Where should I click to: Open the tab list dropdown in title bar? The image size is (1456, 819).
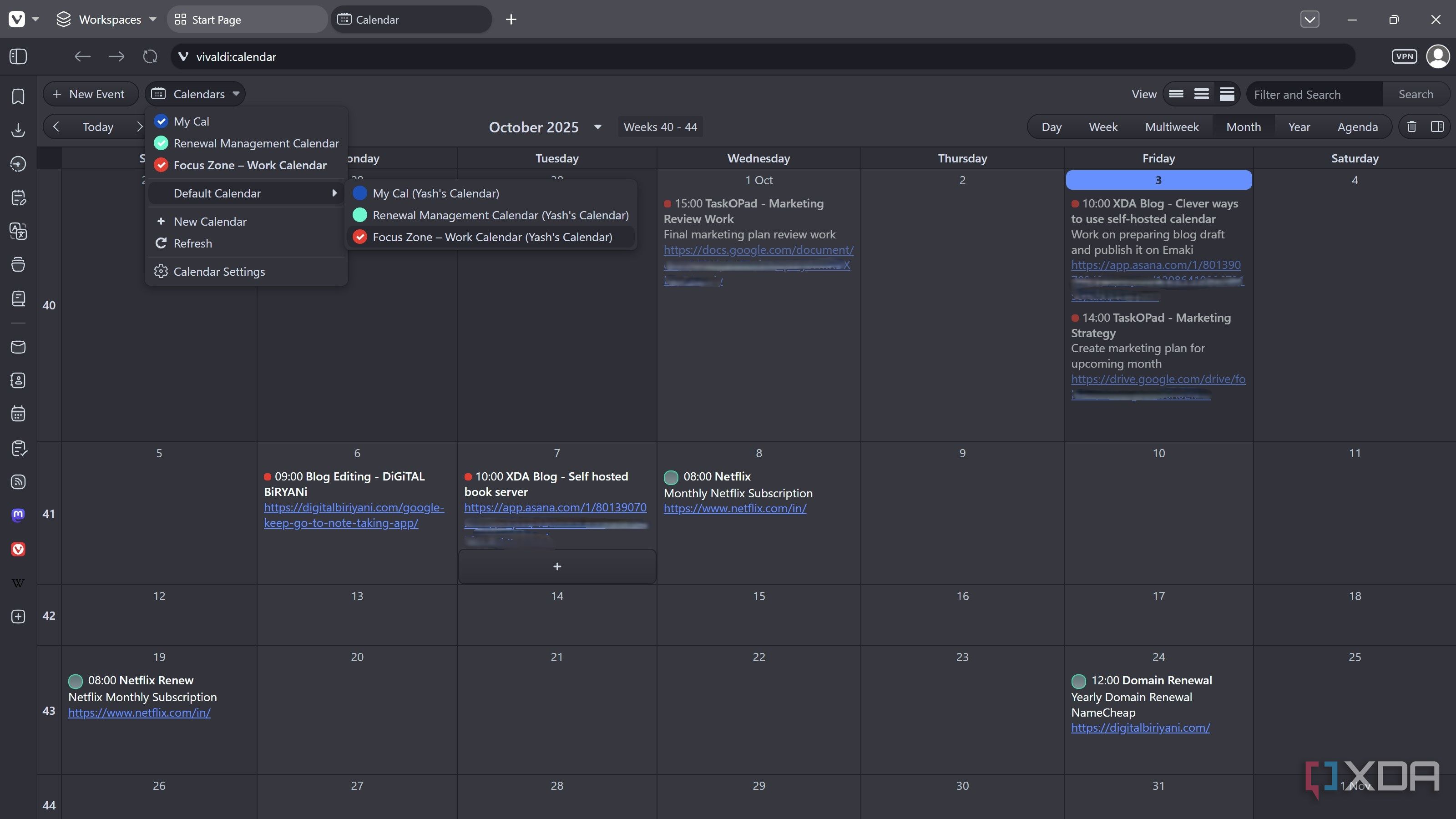click(1309, 19)
